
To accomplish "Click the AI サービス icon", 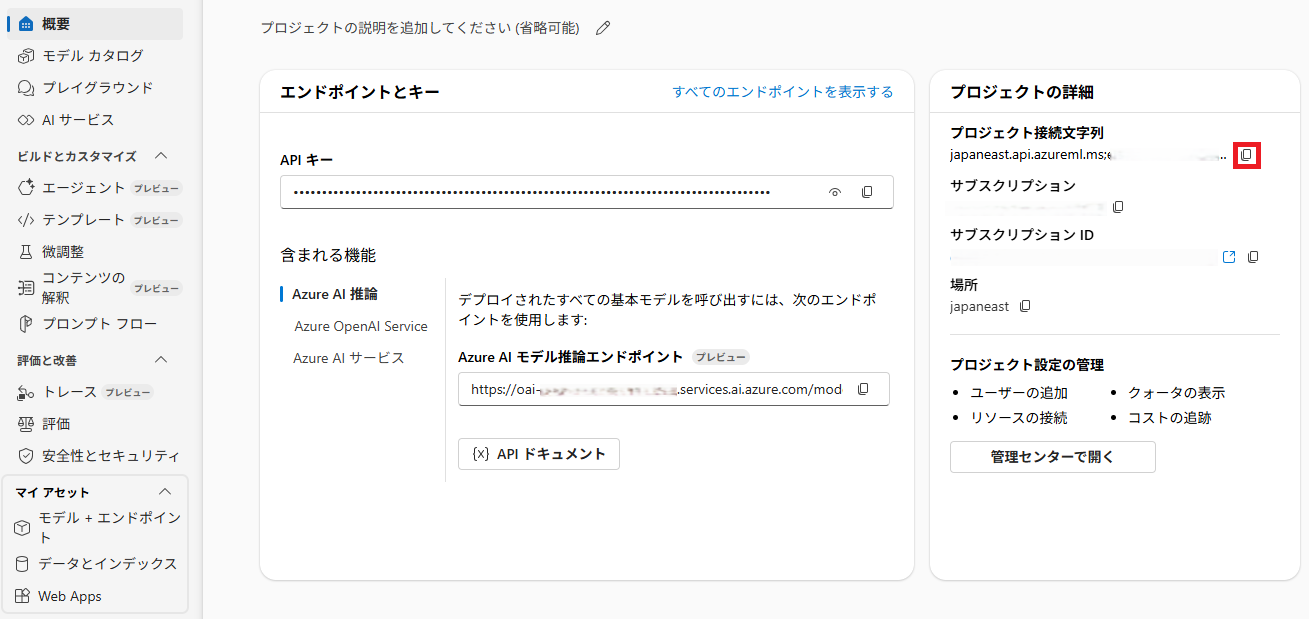I will point(26,120).
